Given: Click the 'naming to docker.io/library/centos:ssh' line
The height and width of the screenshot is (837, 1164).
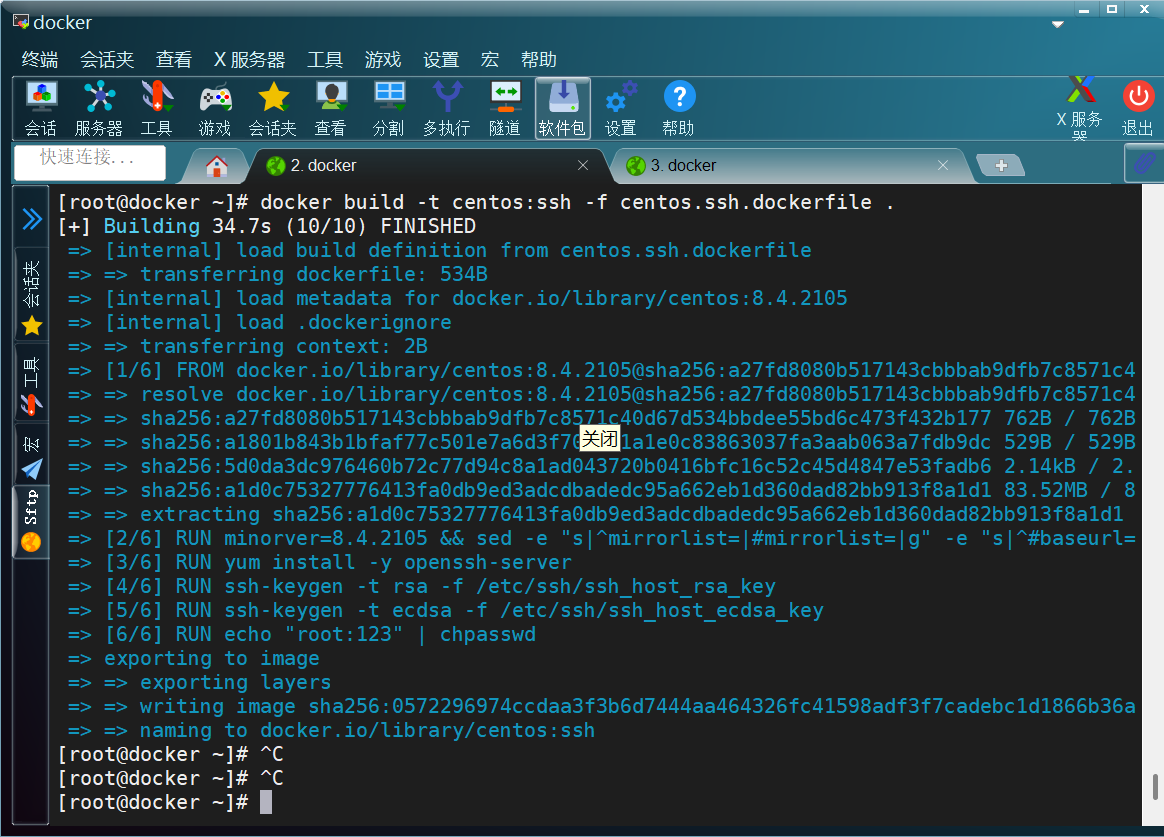Looking at the screenshot, I should point(331,730).
